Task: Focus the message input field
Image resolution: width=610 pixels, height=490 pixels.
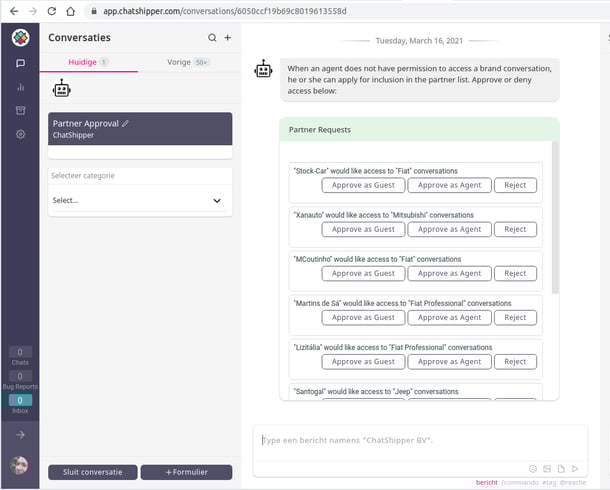Action: click(420, 441)
